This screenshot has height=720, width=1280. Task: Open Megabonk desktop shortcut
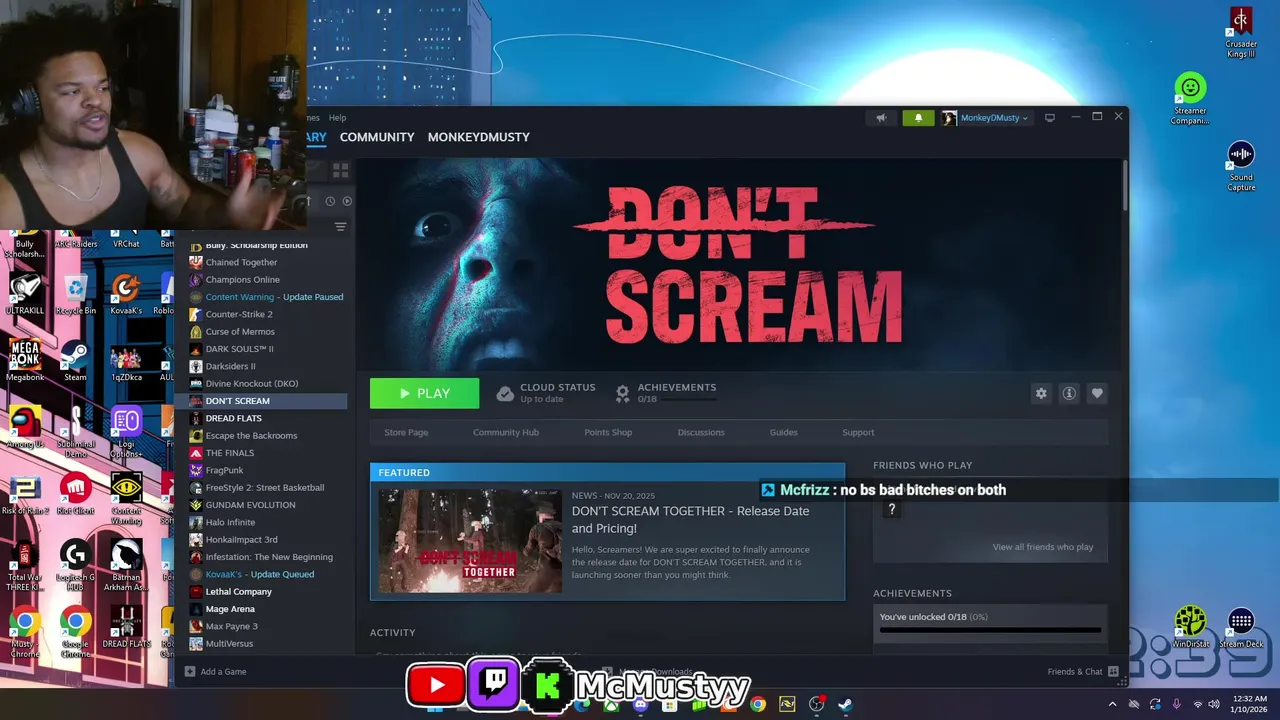pos(25,361)
